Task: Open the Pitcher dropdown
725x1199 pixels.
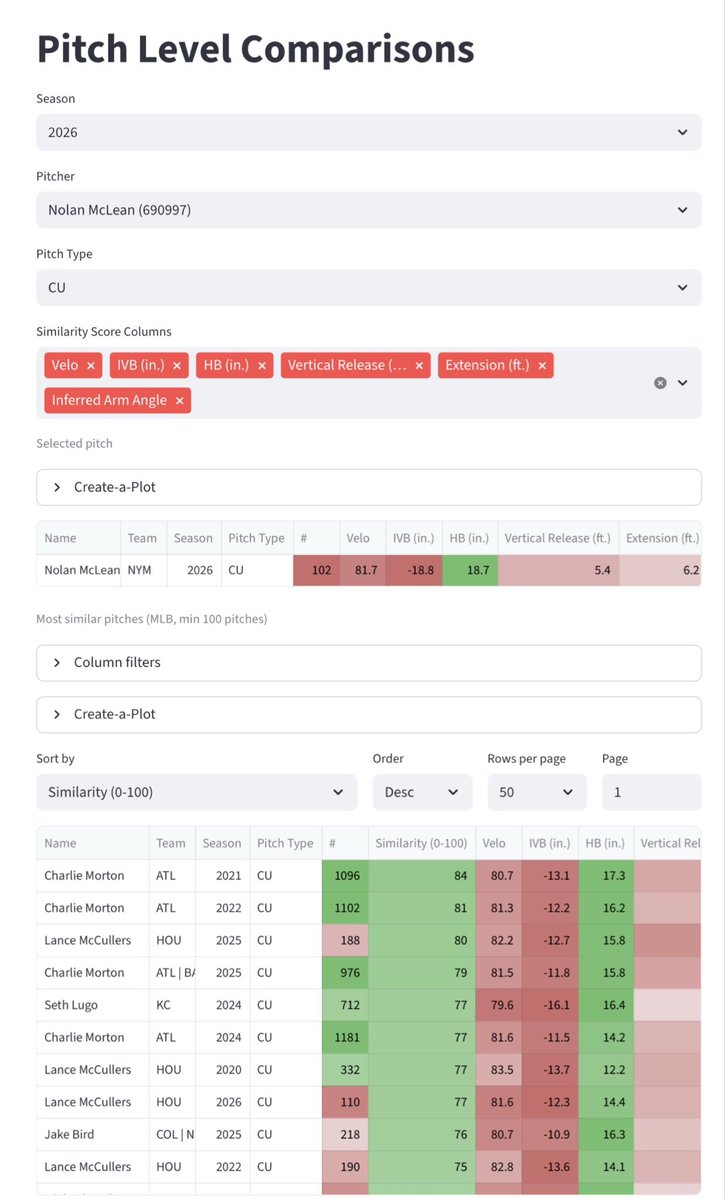Action: tap(369, 210)
